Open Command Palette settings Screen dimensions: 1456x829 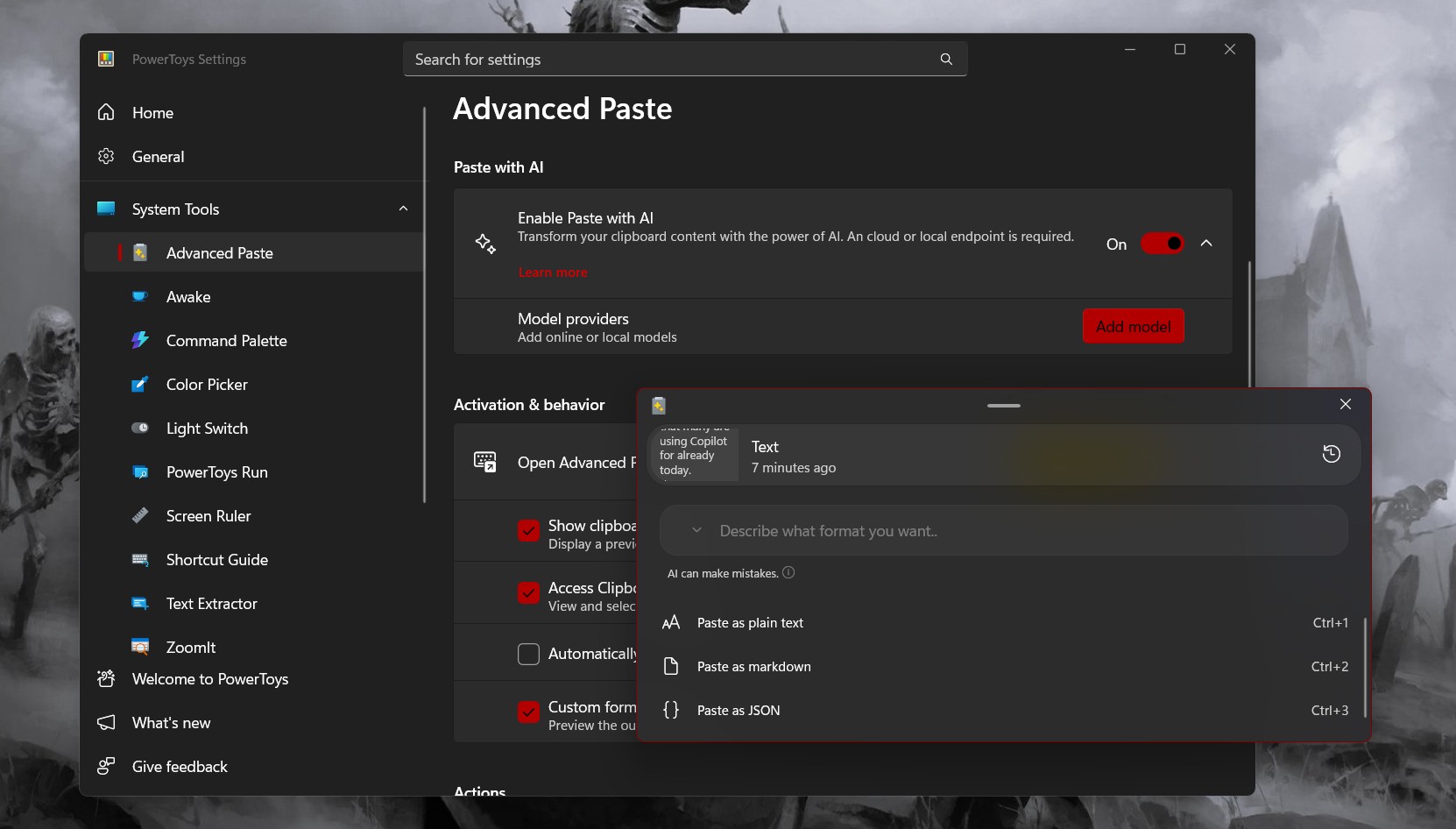[x=226, y=340]
